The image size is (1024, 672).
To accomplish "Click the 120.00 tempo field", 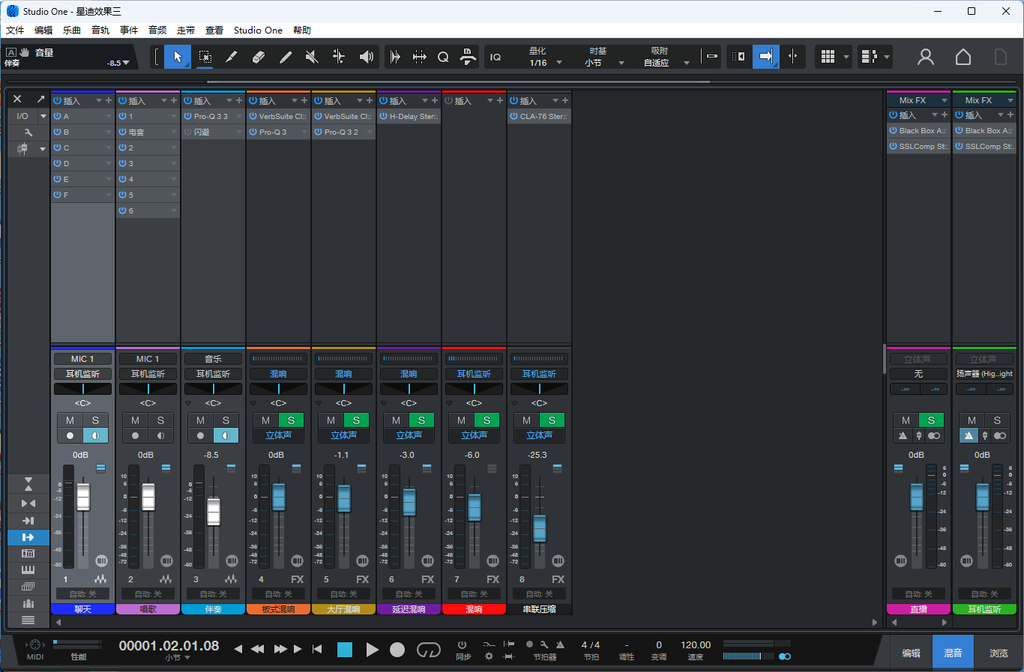I will pyautogui.click(x=696, y=645).
